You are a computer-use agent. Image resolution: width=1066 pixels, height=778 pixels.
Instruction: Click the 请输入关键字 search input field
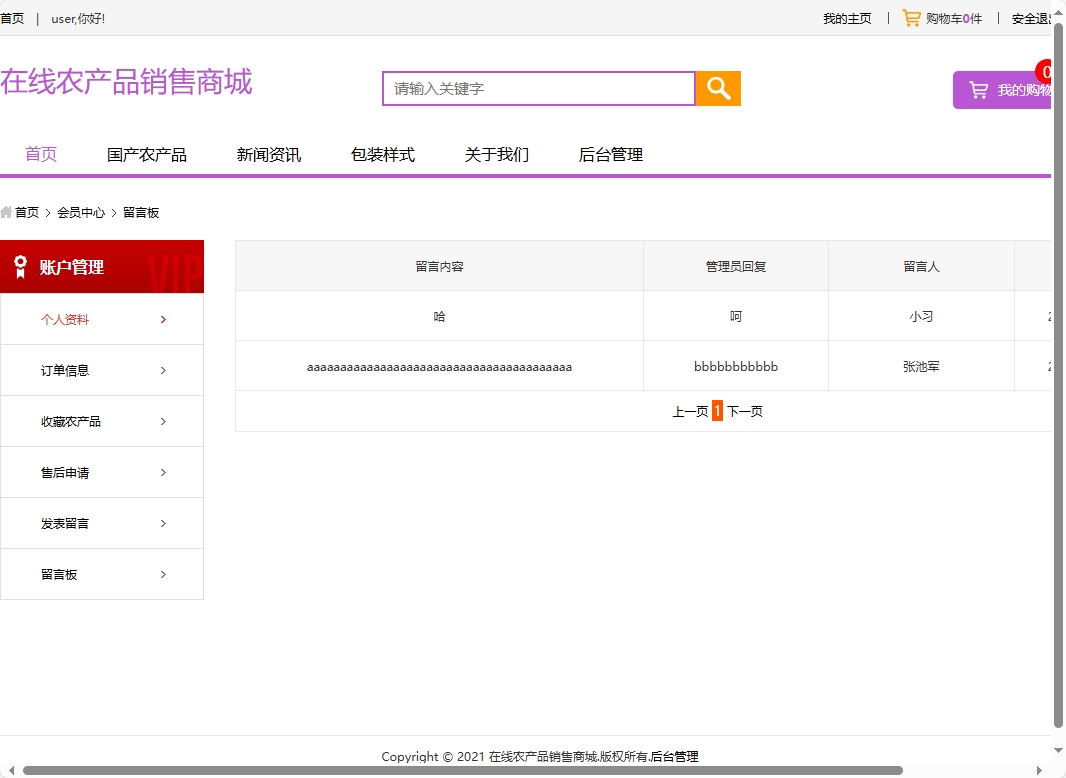pos(537,89)
